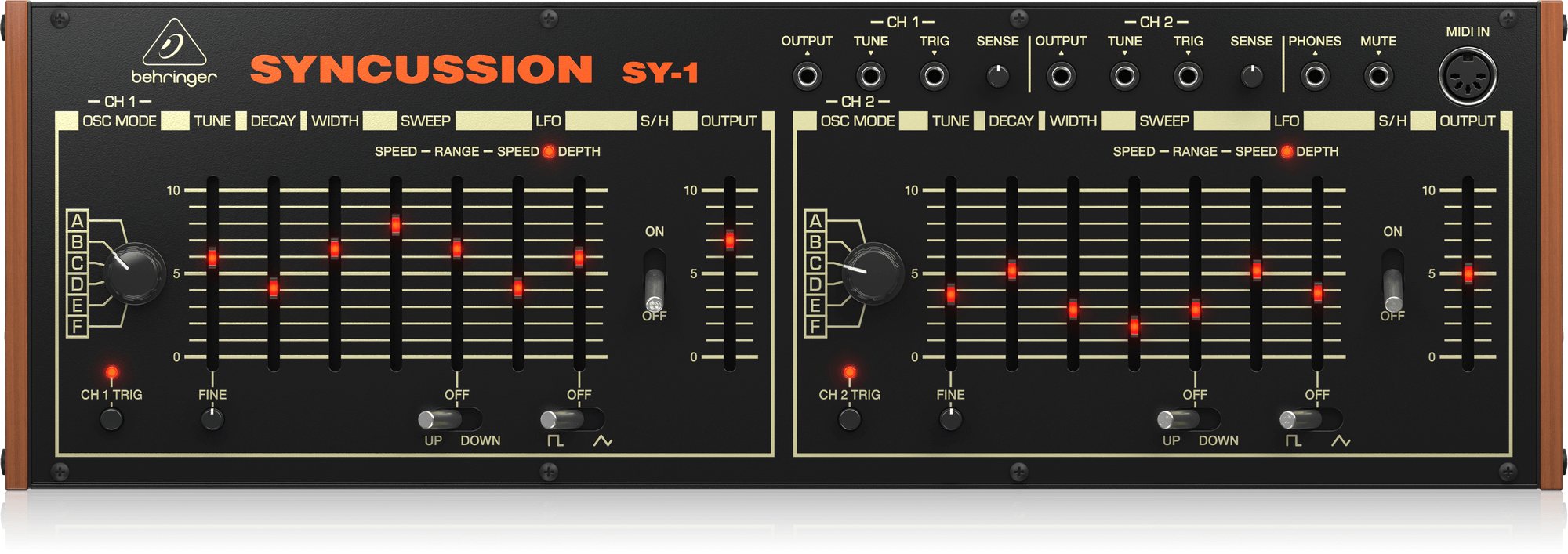Click the MIDI IN connector
The height and width of the screenshot is (554, 1568).
(x=1468, y=77)
